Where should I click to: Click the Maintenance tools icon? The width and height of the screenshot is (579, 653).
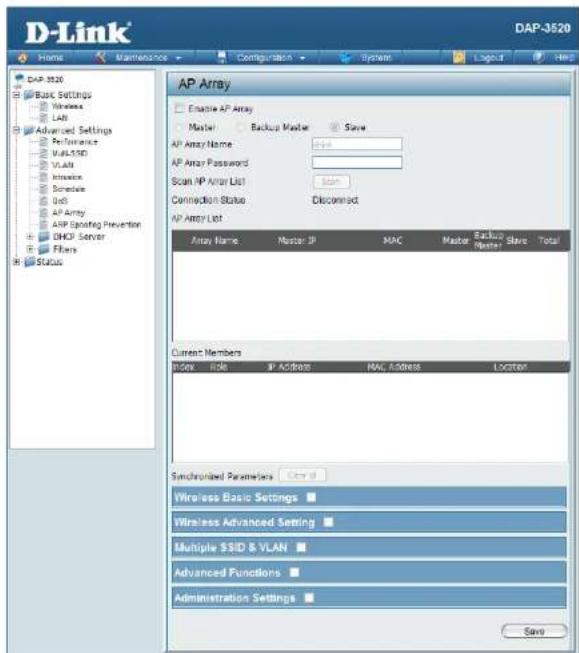point(100,57)
